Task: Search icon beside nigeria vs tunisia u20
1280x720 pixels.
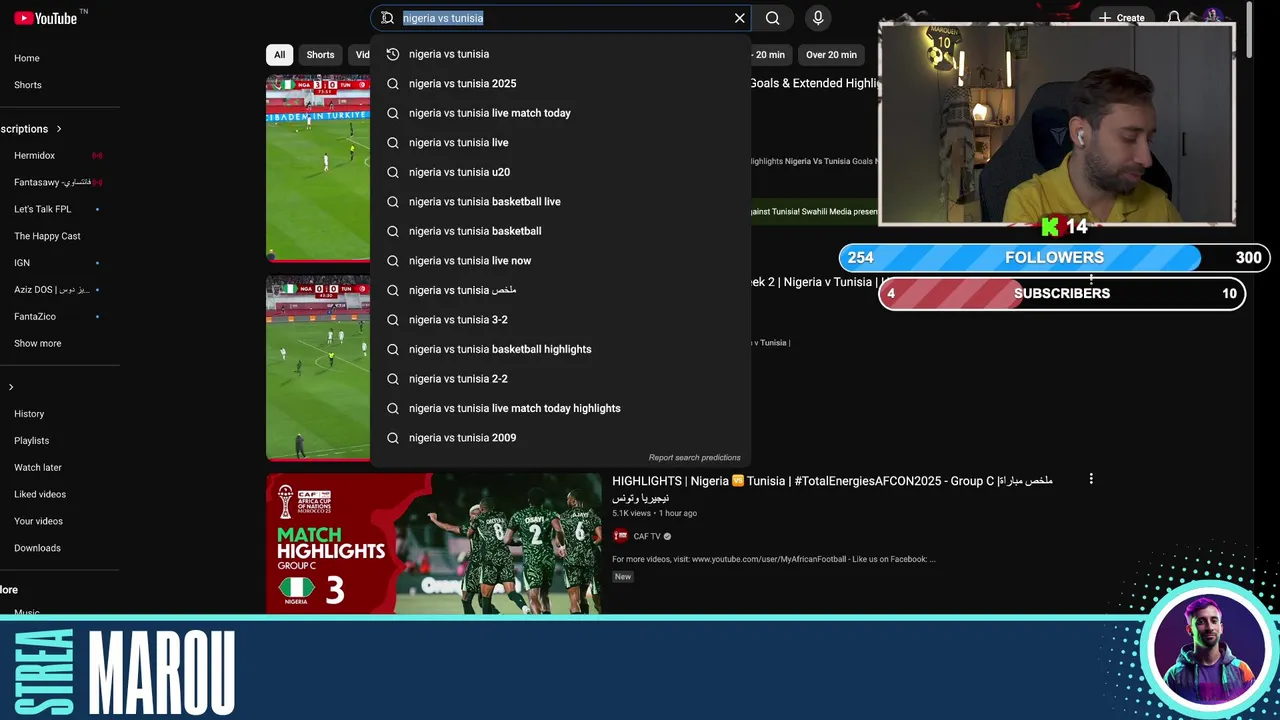Action: click(393, 172)
